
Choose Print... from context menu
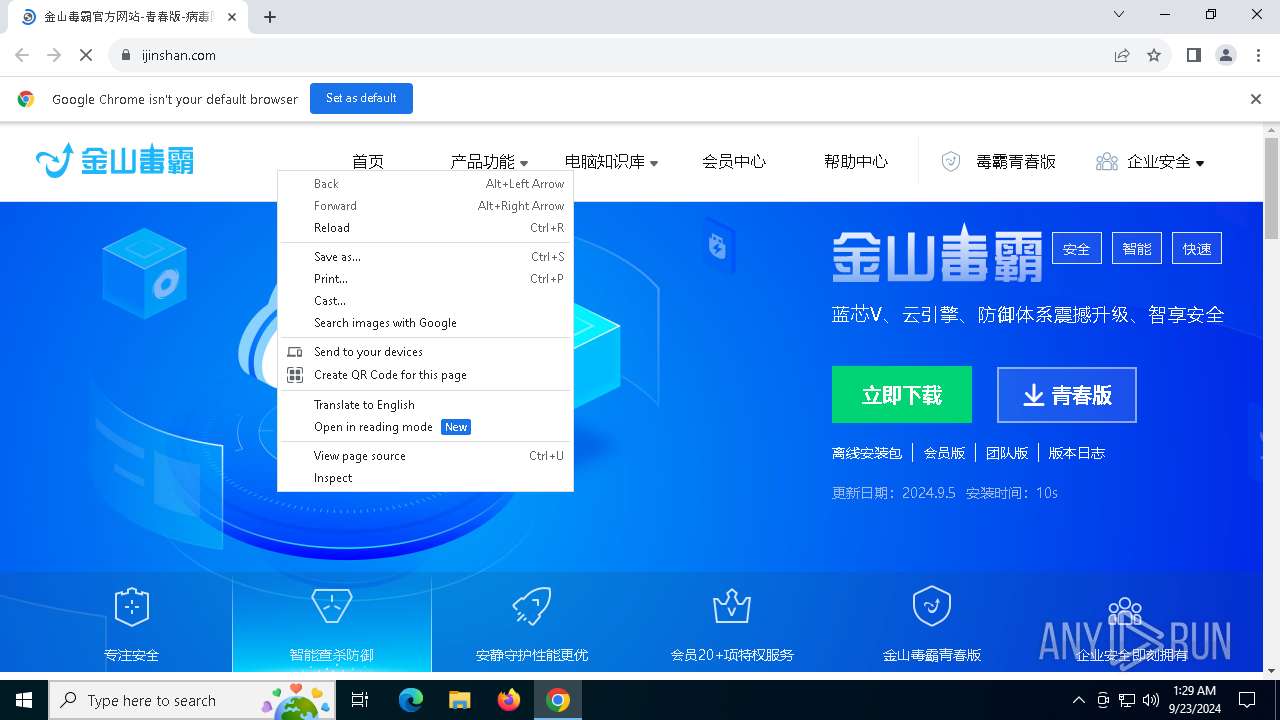coord(425,279)
